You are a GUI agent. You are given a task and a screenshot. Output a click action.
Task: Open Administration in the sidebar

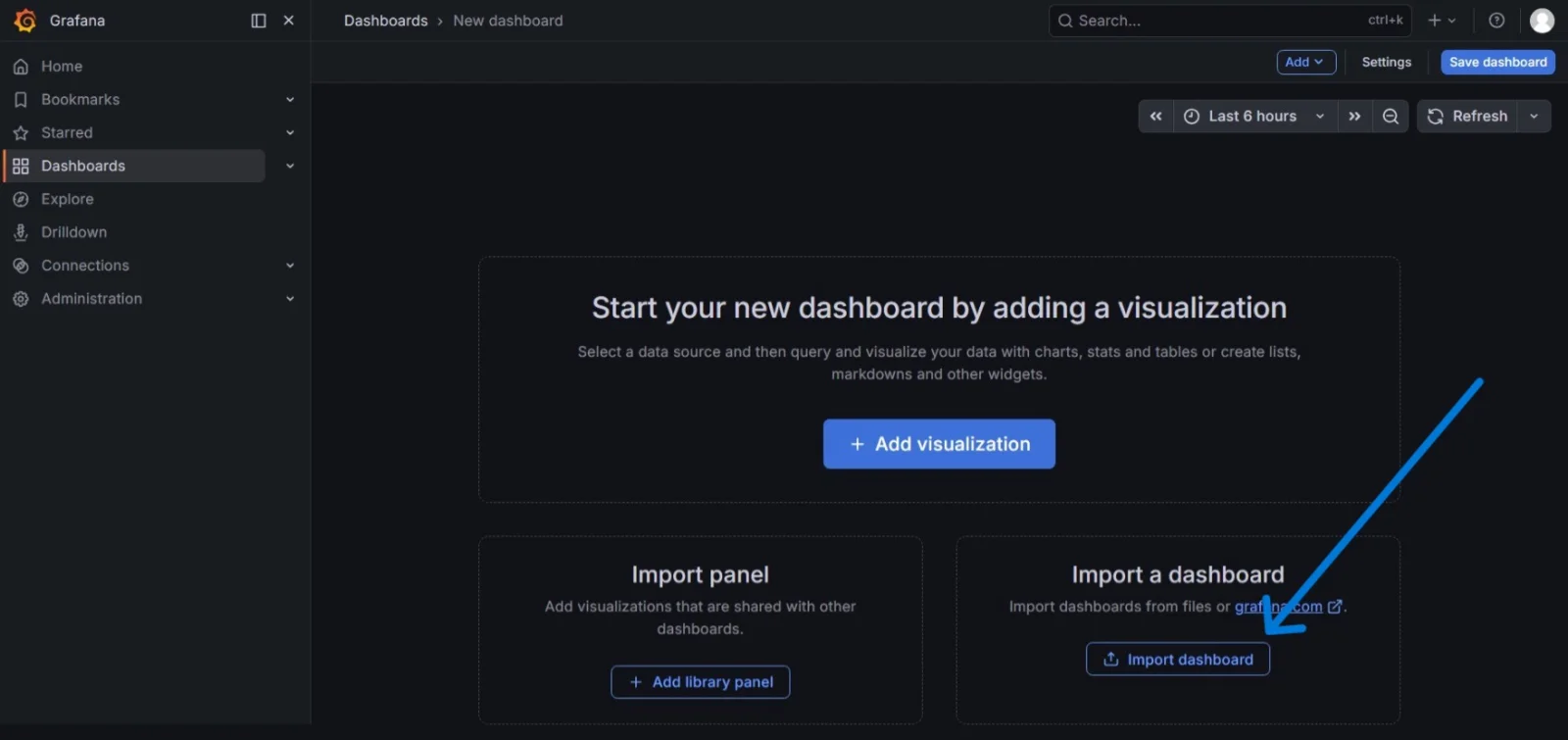click(92, 299)
